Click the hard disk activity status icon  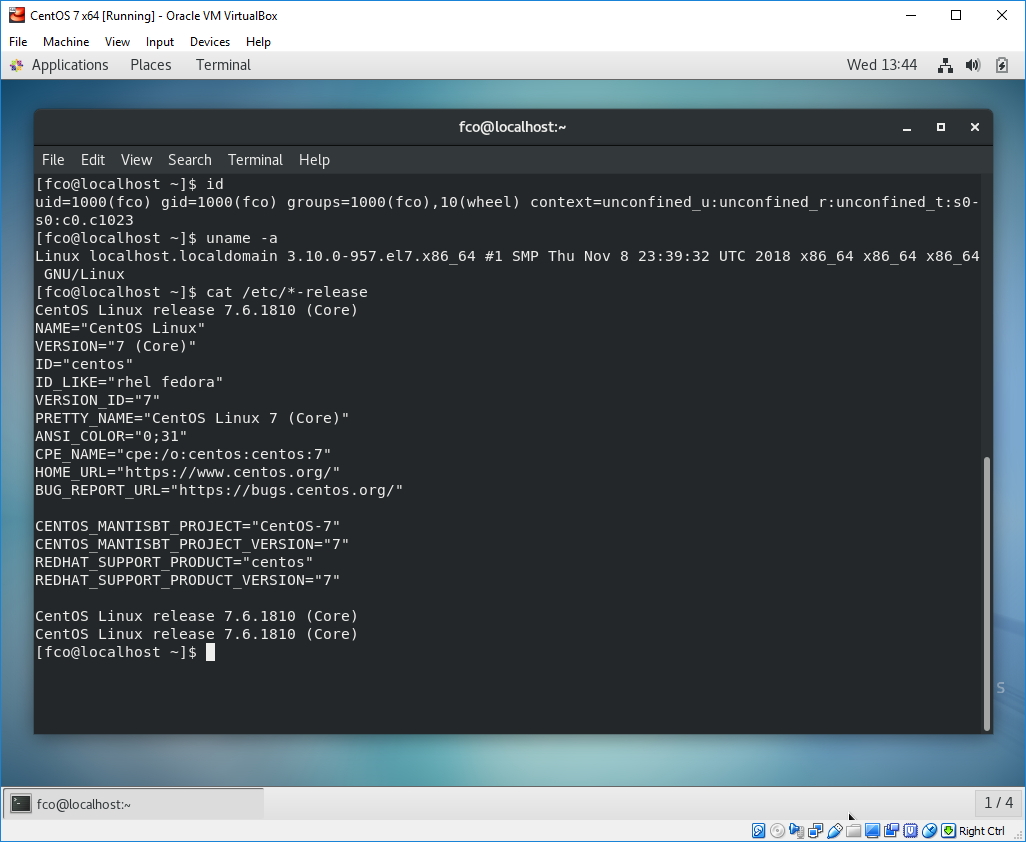point(759,831)
